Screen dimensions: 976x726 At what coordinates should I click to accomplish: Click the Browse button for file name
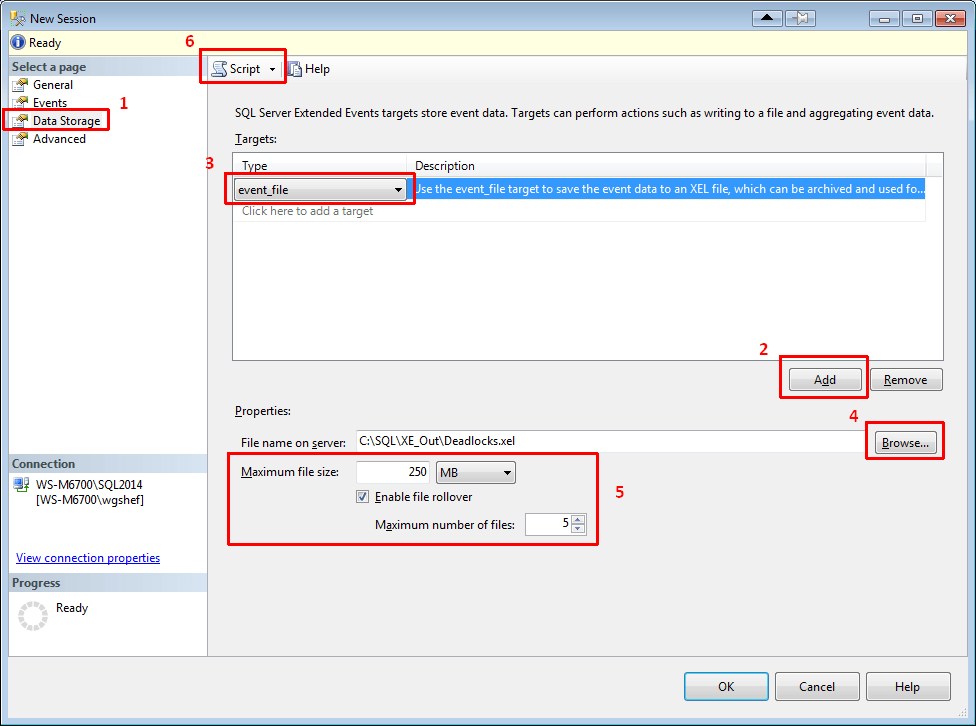tap(905, 440)
